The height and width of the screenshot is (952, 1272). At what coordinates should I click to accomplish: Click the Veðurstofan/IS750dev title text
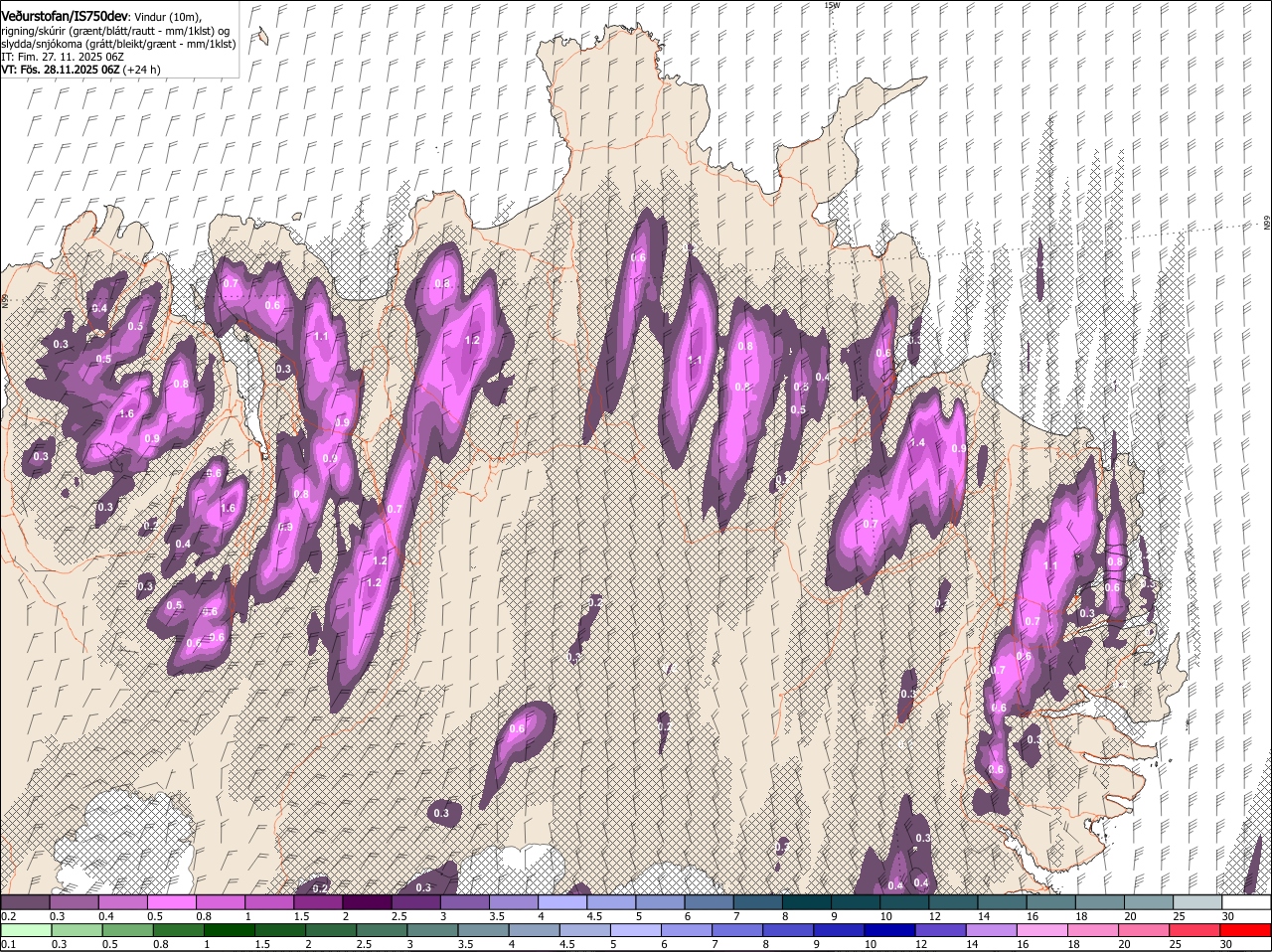click(x=65, y=16)
